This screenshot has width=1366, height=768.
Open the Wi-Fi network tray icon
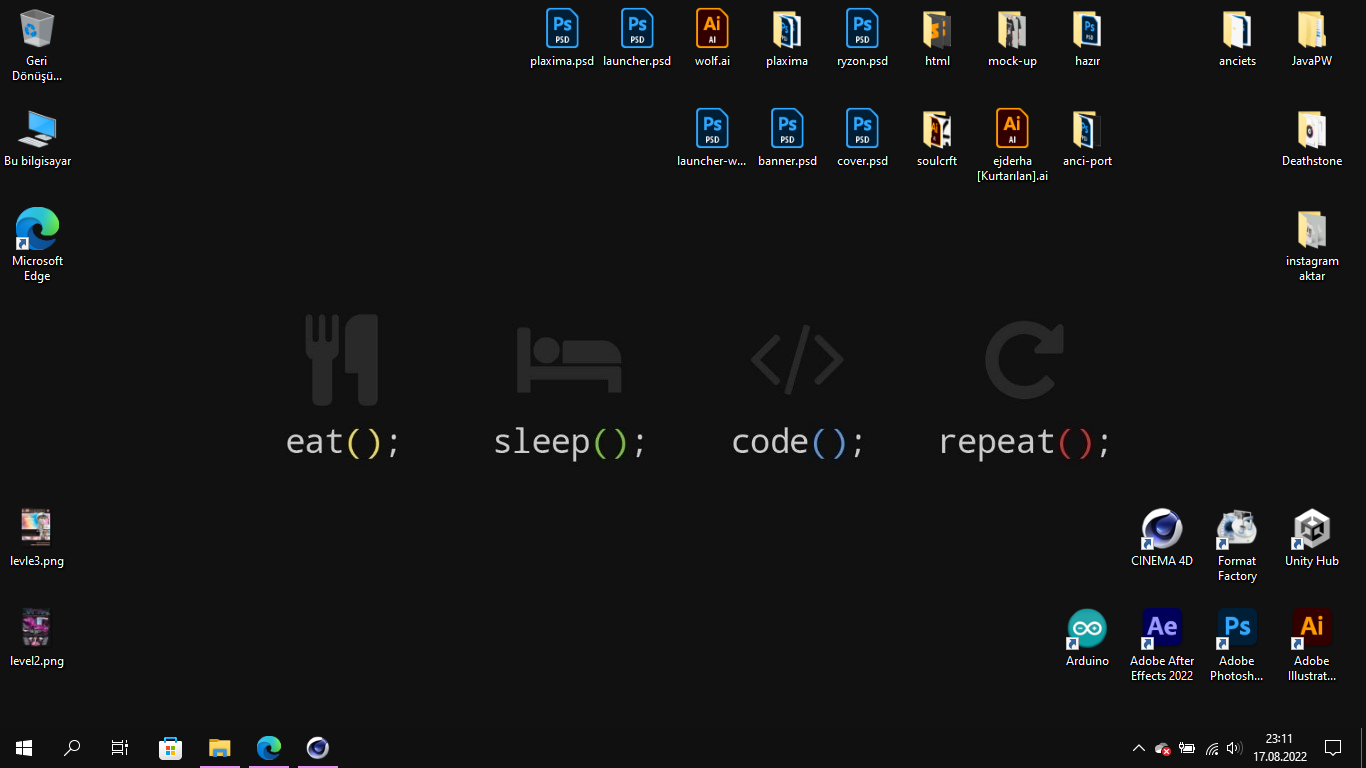point(1212,748)
